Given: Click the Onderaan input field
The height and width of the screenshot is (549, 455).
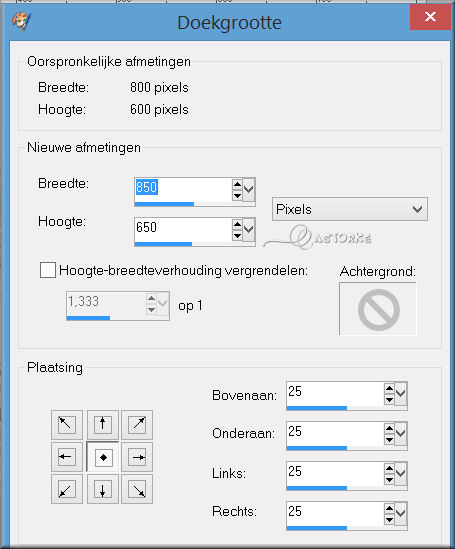Looking at the screenshot, I should tap(335, 433).
